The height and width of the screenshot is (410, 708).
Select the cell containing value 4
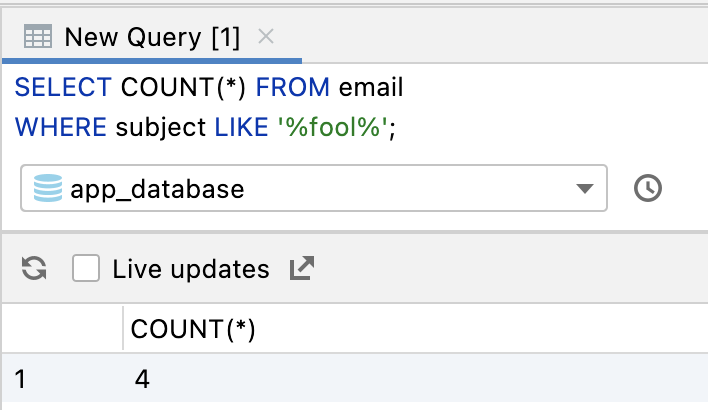141,379
